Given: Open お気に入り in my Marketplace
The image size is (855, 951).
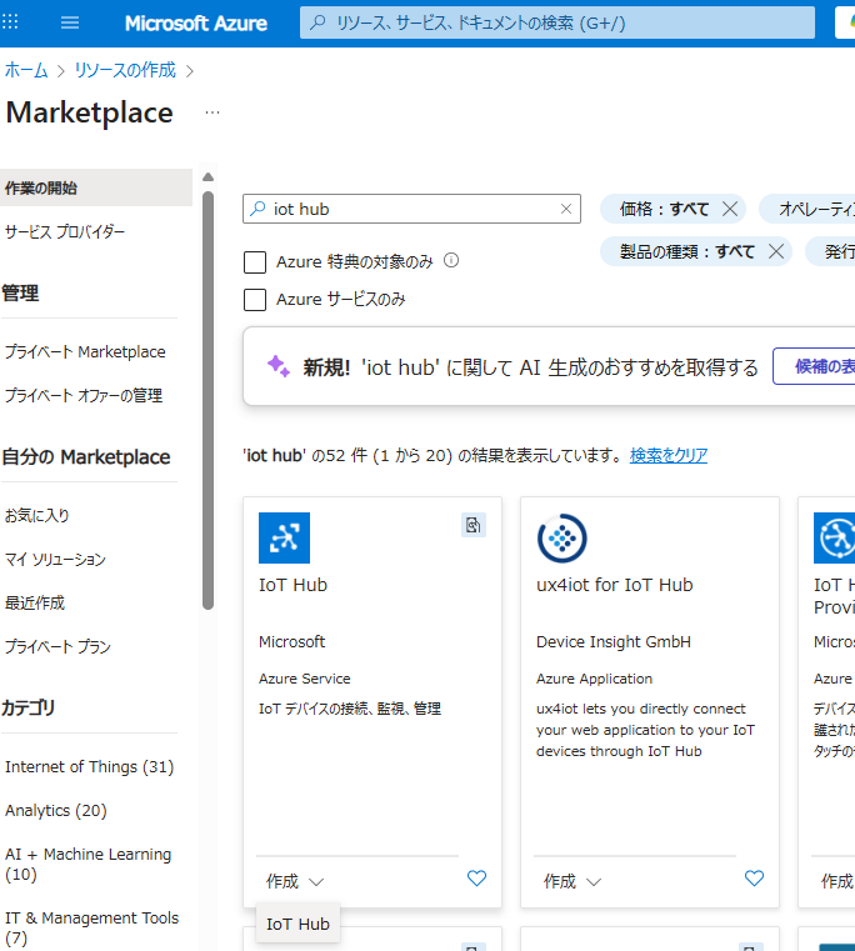Looking at the screenshot, I should [x=37, y=516].
